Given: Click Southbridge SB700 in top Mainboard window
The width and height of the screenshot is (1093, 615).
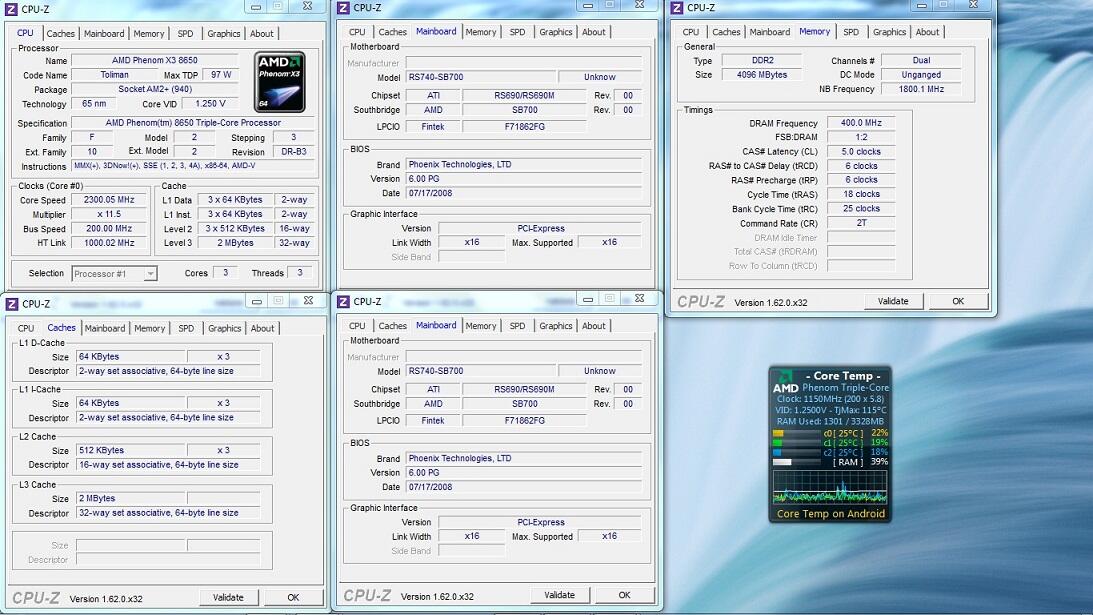Looking at the screenshot, I should pos(525,110).
